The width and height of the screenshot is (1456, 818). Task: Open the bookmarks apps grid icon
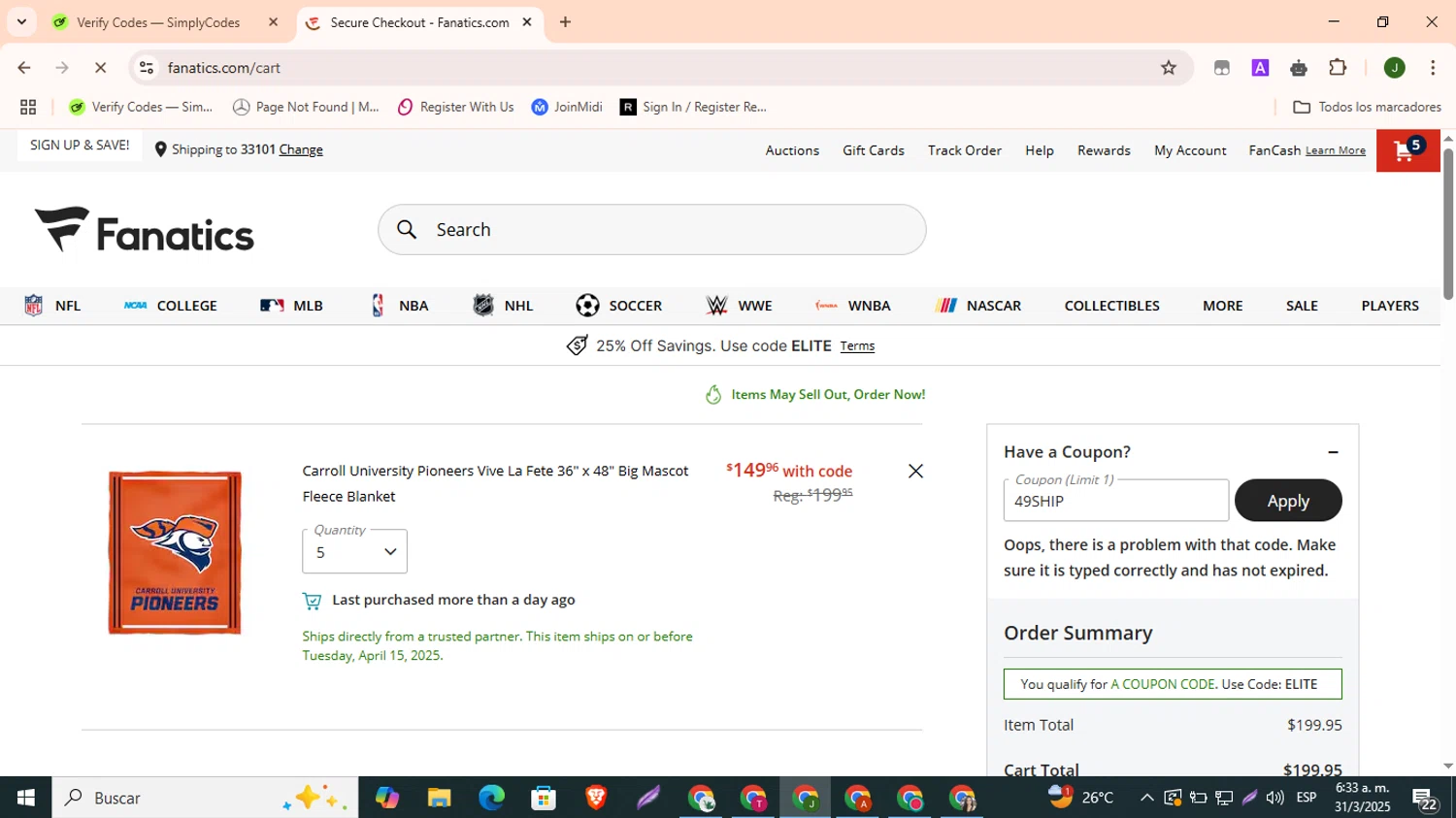28,107
